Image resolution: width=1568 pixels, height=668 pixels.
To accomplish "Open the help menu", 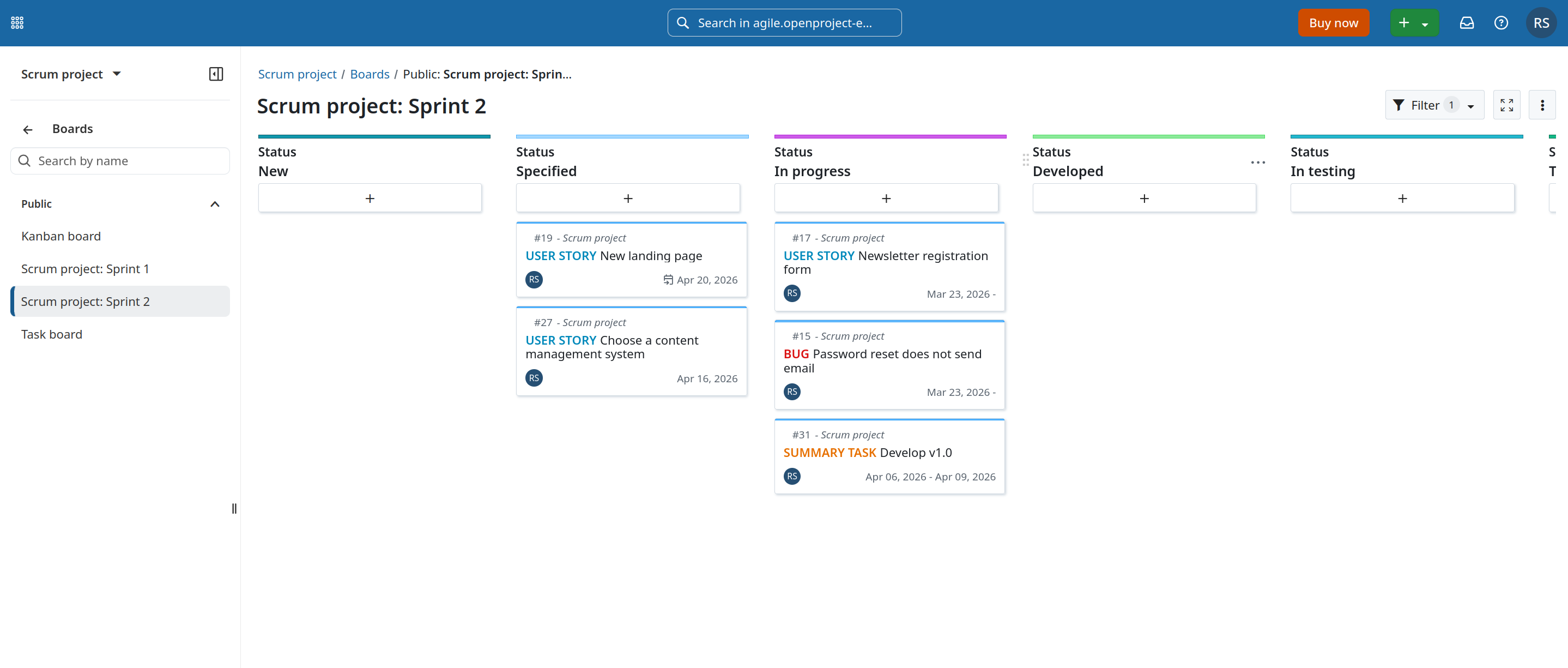I will click(x=1501, y=22).
